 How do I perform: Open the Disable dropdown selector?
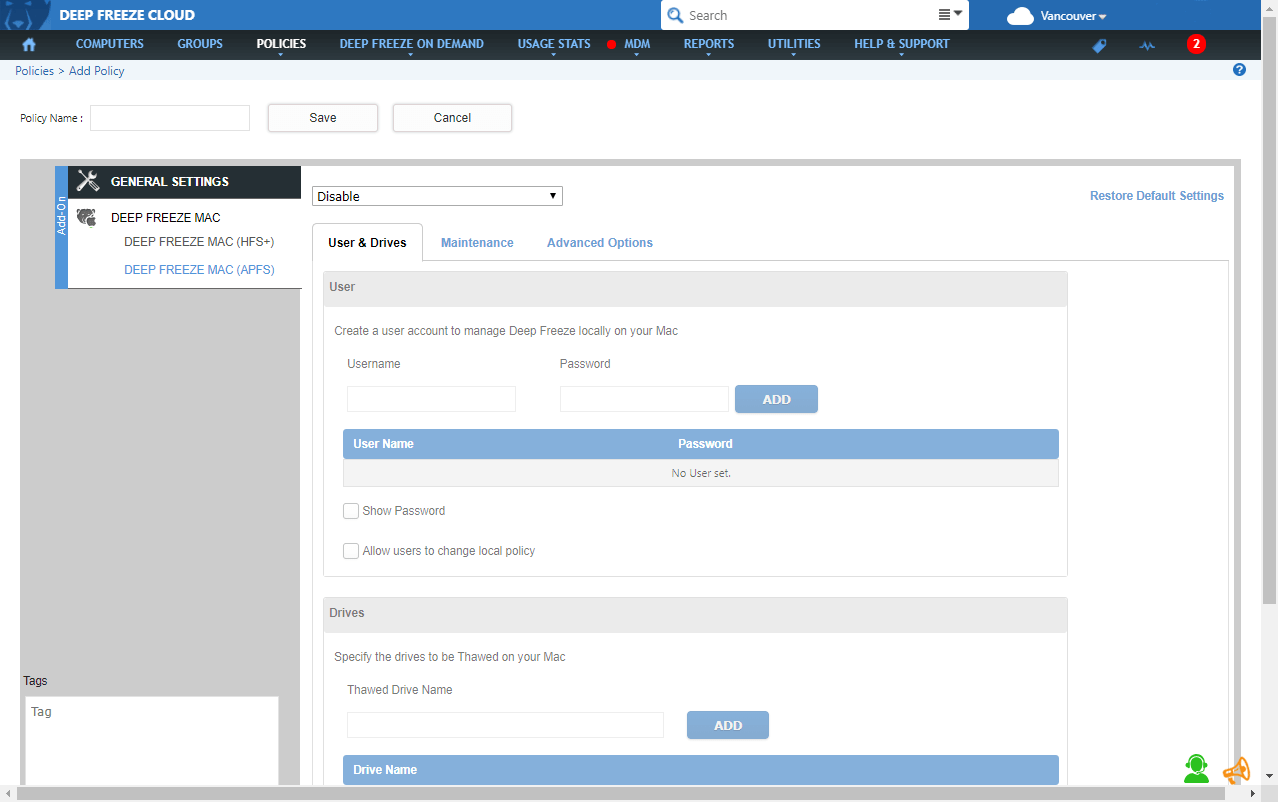(x=437, y=196)
